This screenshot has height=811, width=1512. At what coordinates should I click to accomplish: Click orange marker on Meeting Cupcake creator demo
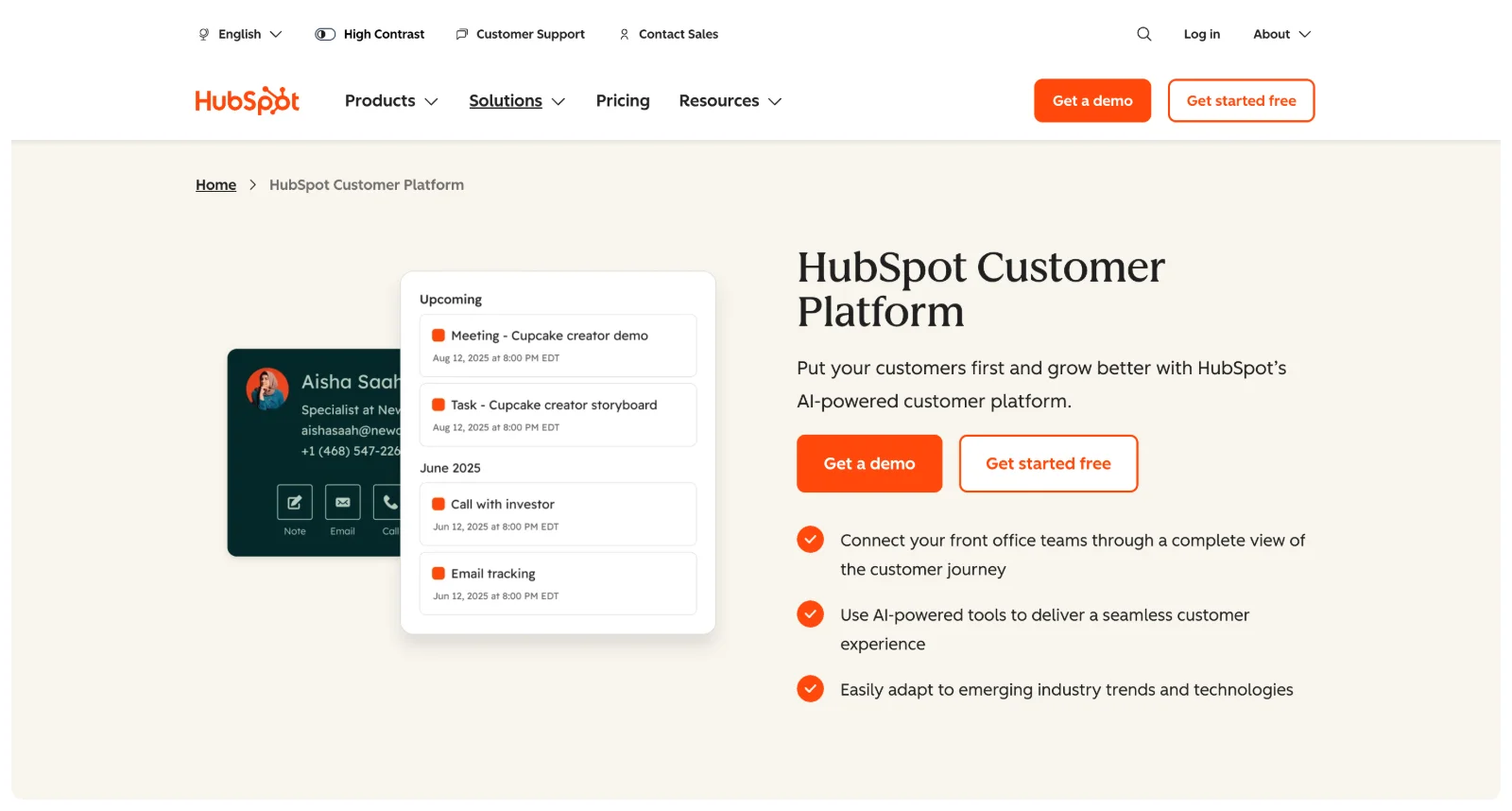pos(438,335)
